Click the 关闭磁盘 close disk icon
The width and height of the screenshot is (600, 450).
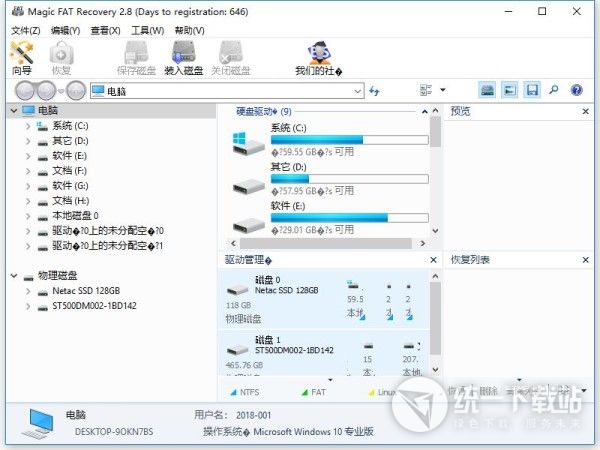pos(231,58)
